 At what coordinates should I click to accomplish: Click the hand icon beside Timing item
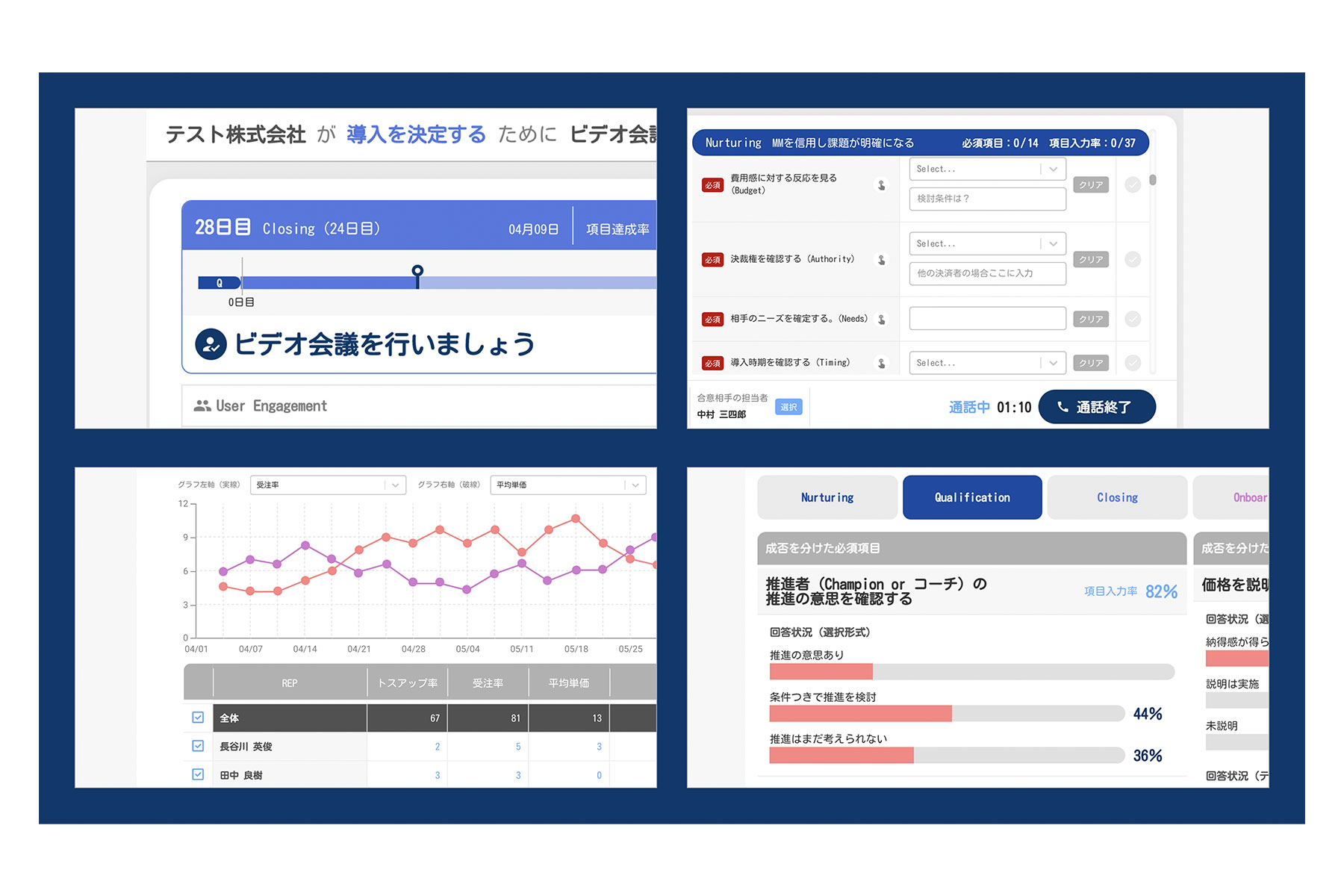pyautogui.click(x=882, y=364)
